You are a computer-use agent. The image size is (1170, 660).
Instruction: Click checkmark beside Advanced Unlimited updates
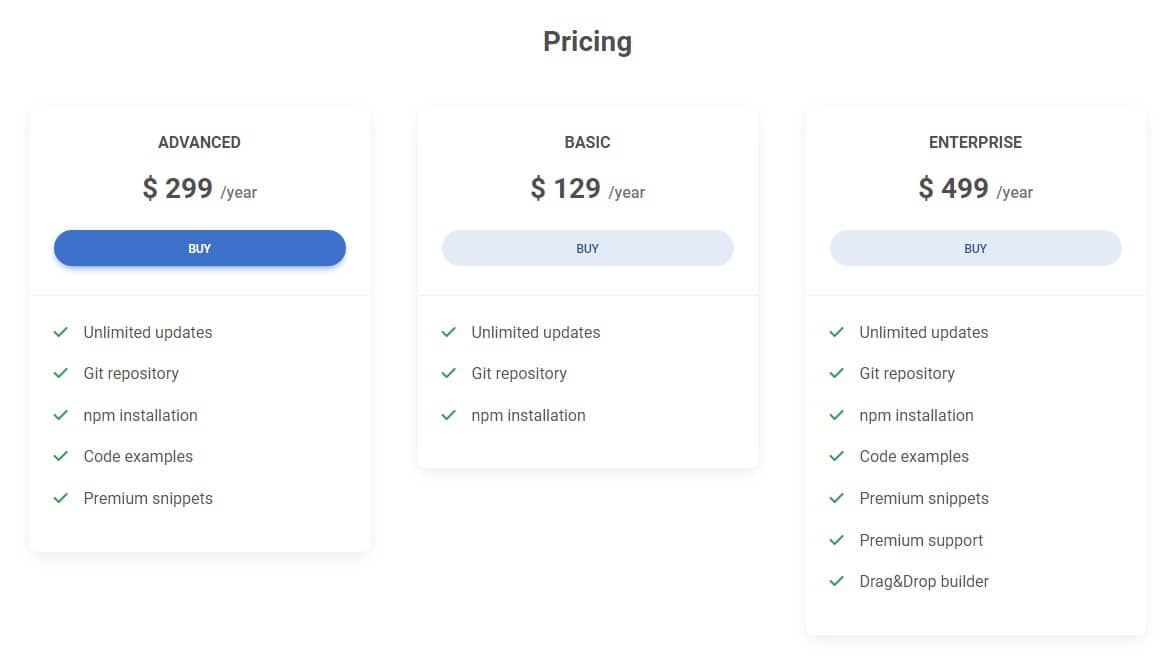61,332
